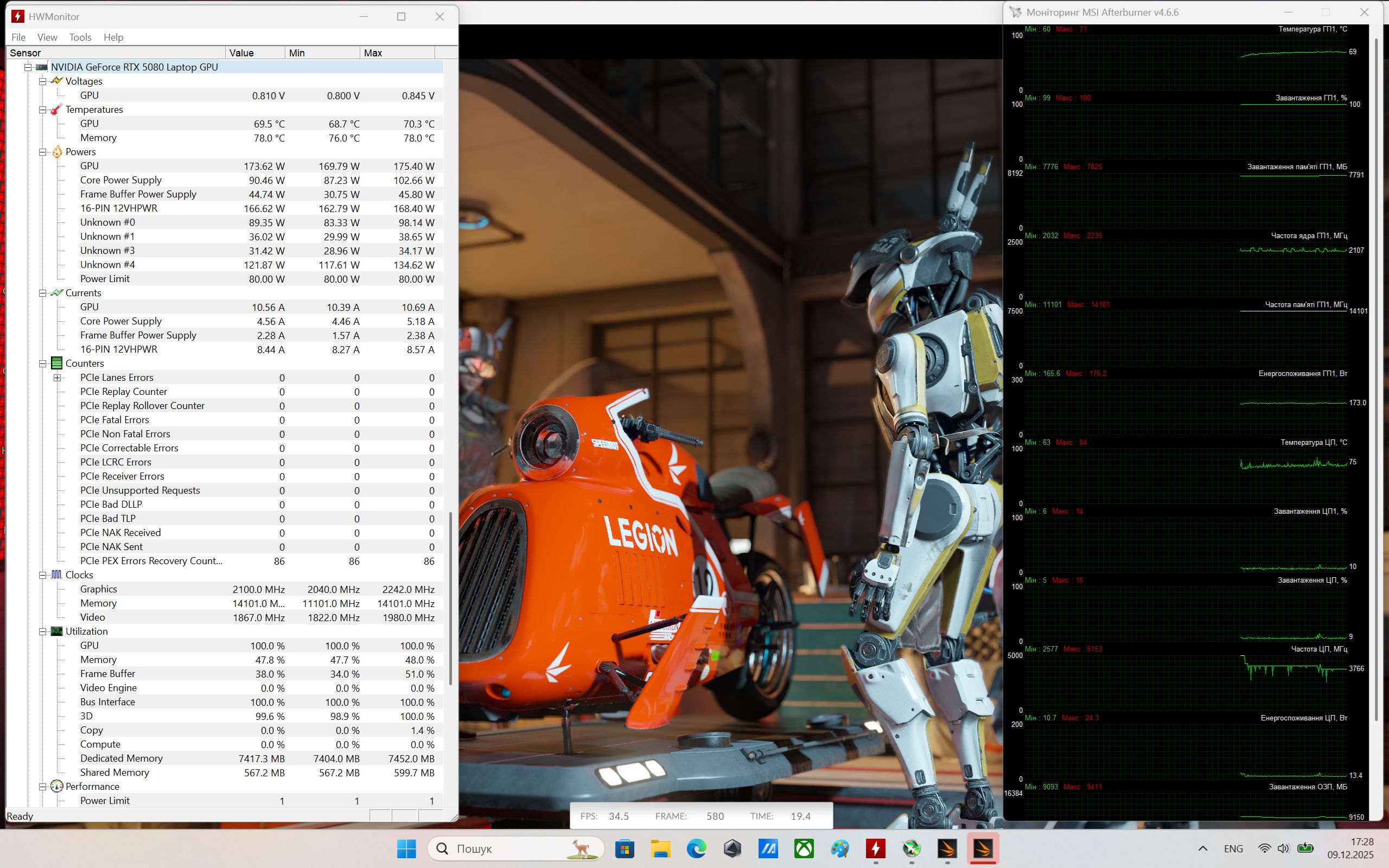The width and height of the screenshot is (1389, 868).
Task: Open Microsoft Edge from taskbar
Action: (696, 848)
